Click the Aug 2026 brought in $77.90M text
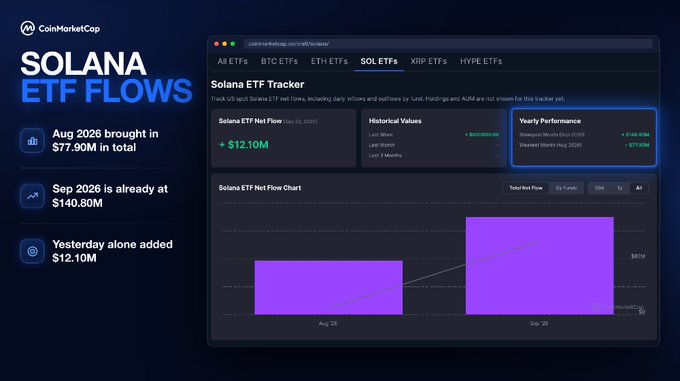The width and height of the screenshot is (680, 381). pyautogui.click(x=105, y=140)
